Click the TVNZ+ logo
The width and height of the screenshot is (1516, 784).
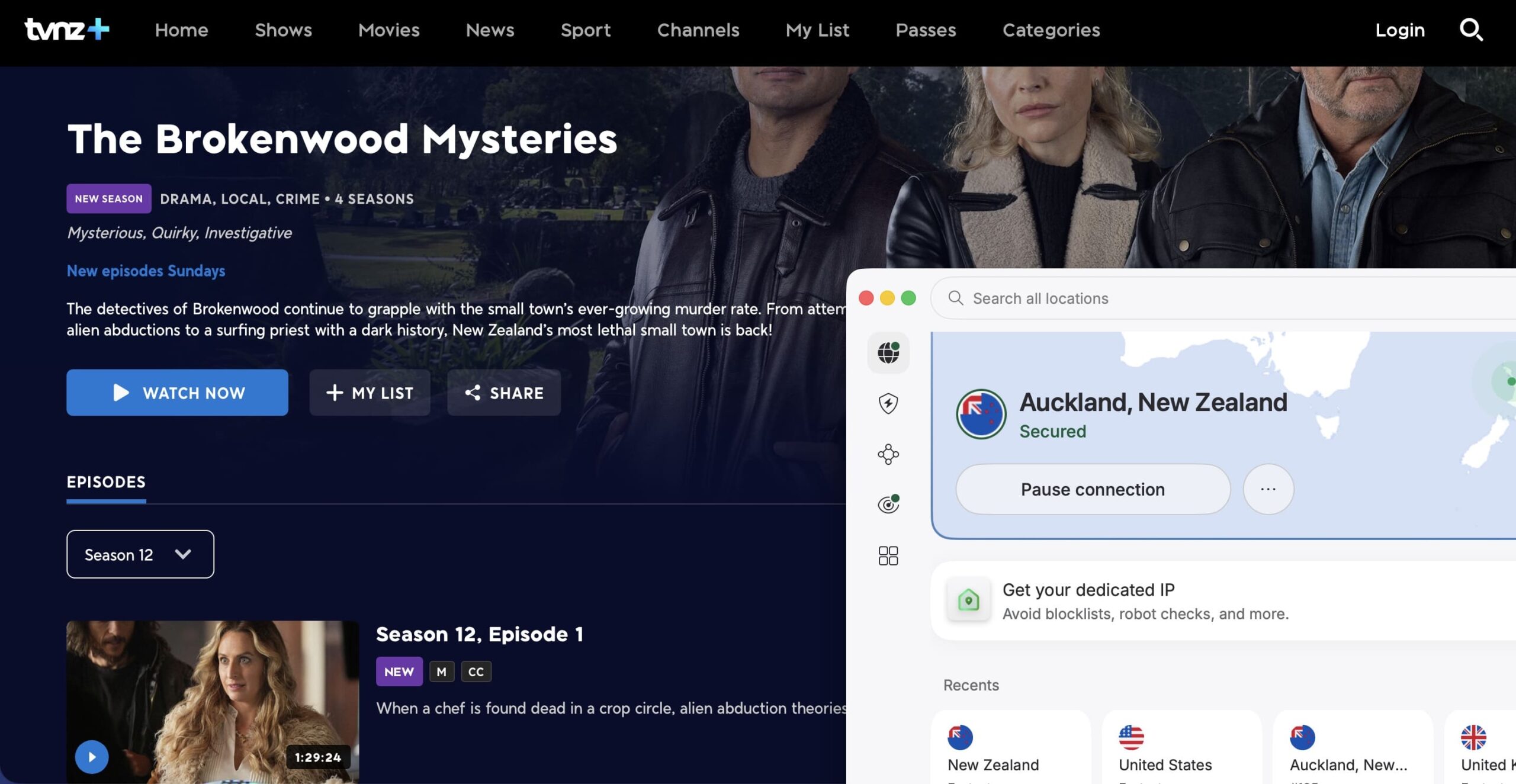pos(67,29)
